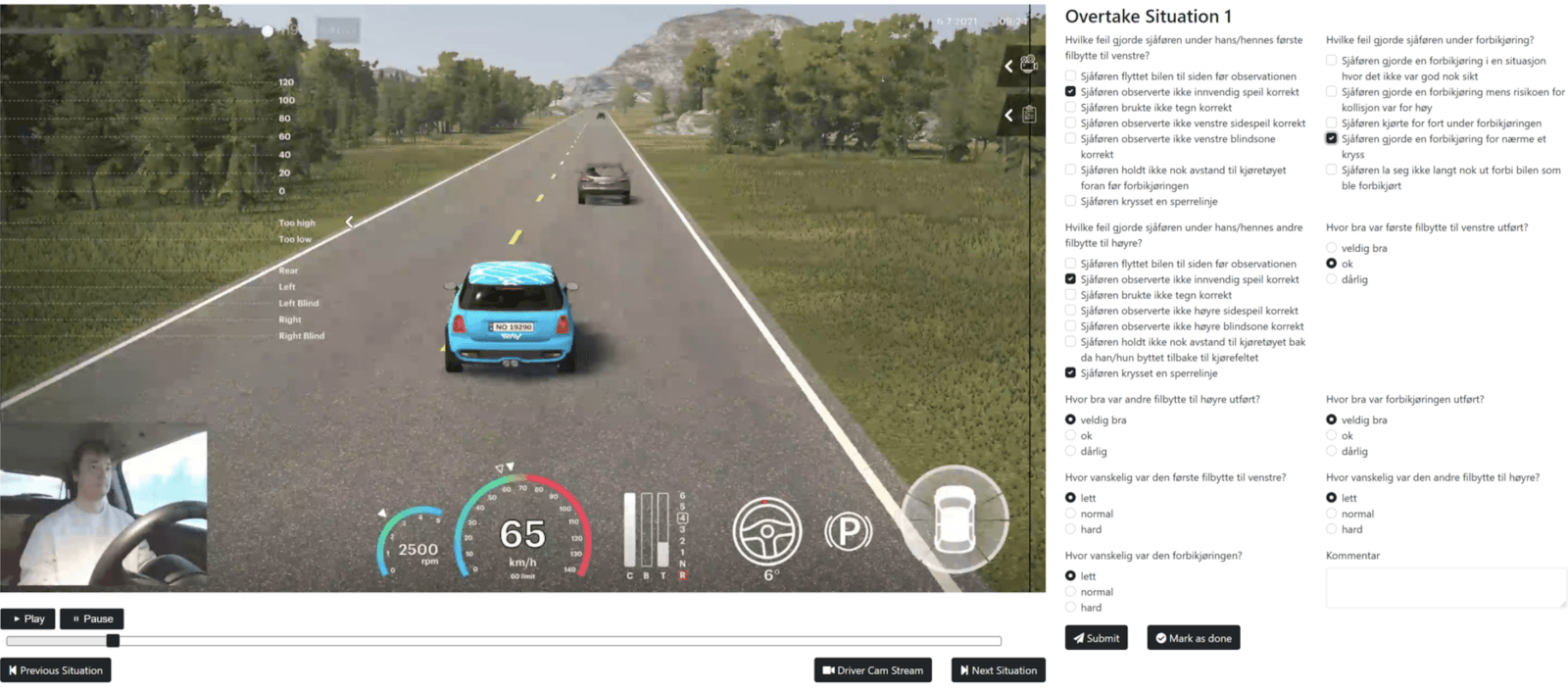1568x688 pixels.
Task: Click the driver webcam thumbnail
Action: 104,507
